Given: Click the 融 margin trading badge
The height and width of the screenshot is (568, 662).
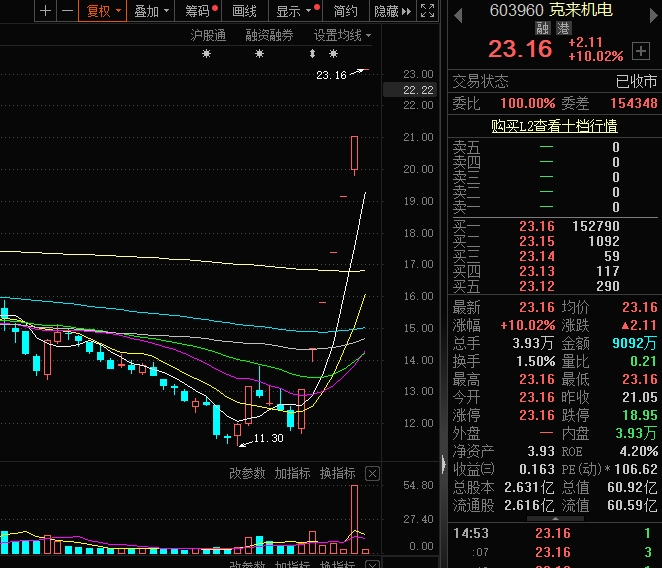Looking at the screenshot, I should [542, 28].
